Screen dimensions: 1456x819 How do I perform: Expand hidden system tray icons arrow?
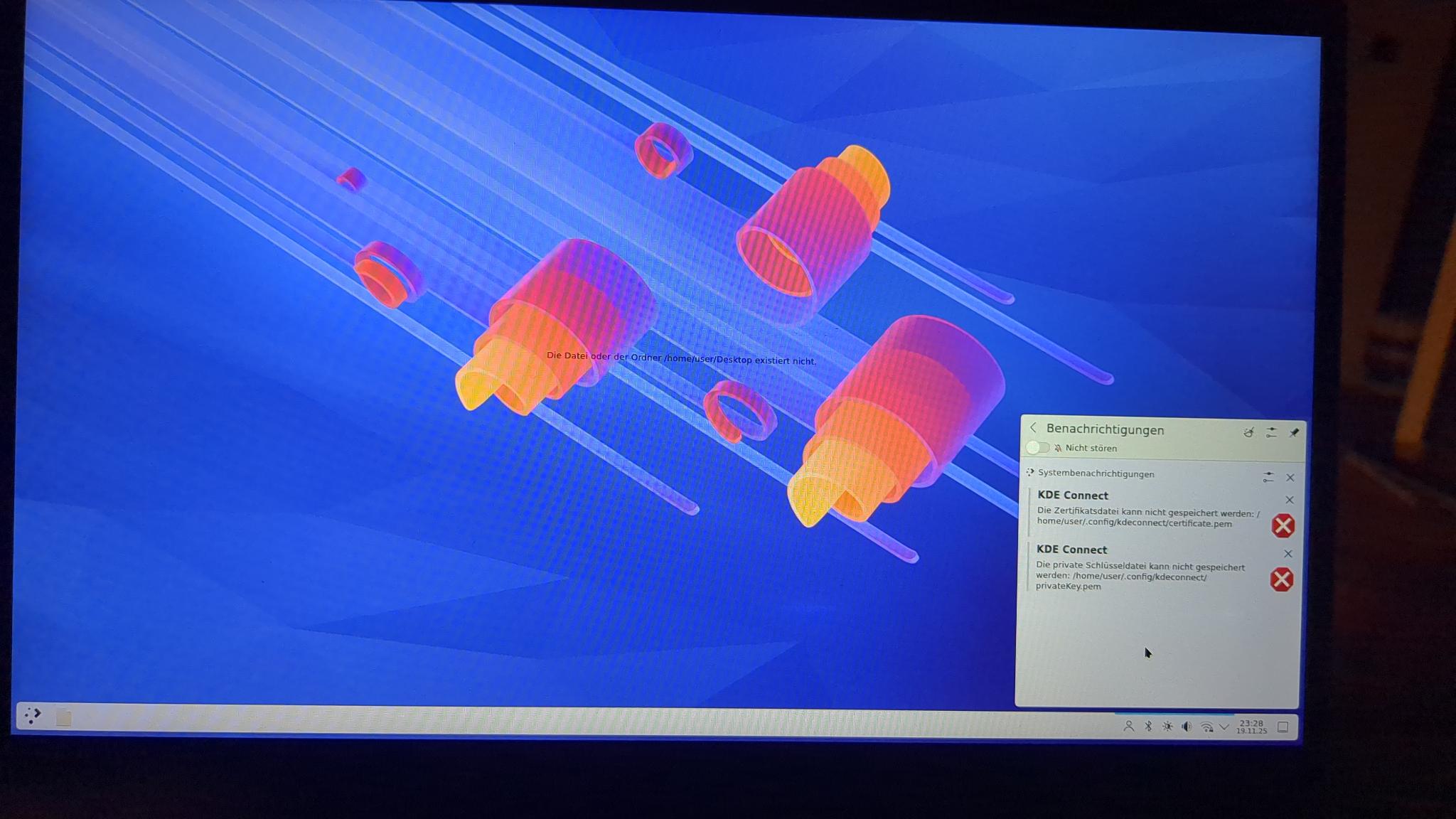click(x=1224, y=727)
